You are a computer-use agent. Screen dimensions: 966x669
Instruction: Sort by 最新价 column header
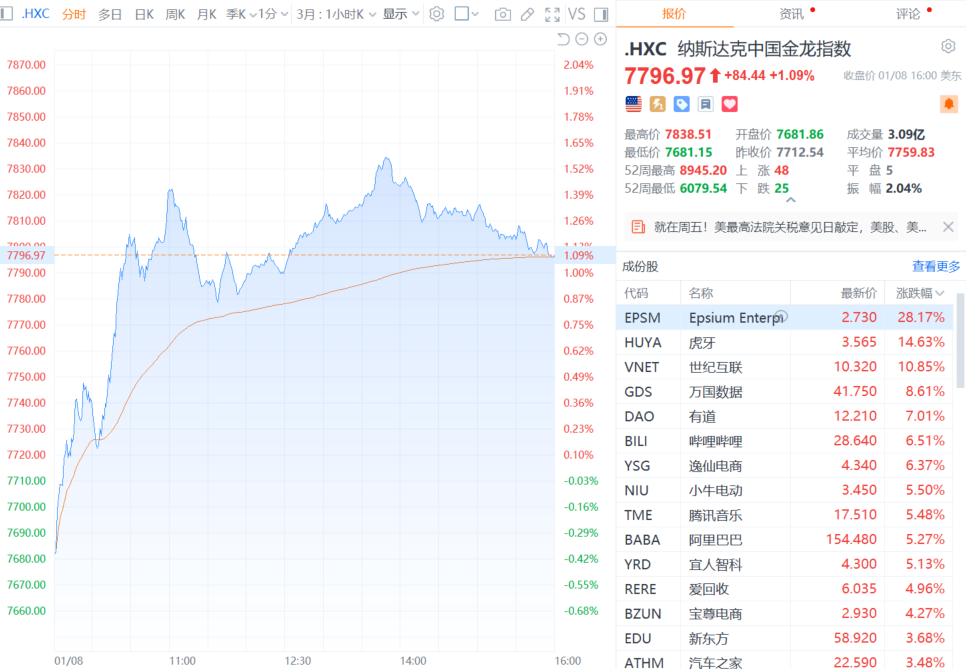(x=859, y=293)
